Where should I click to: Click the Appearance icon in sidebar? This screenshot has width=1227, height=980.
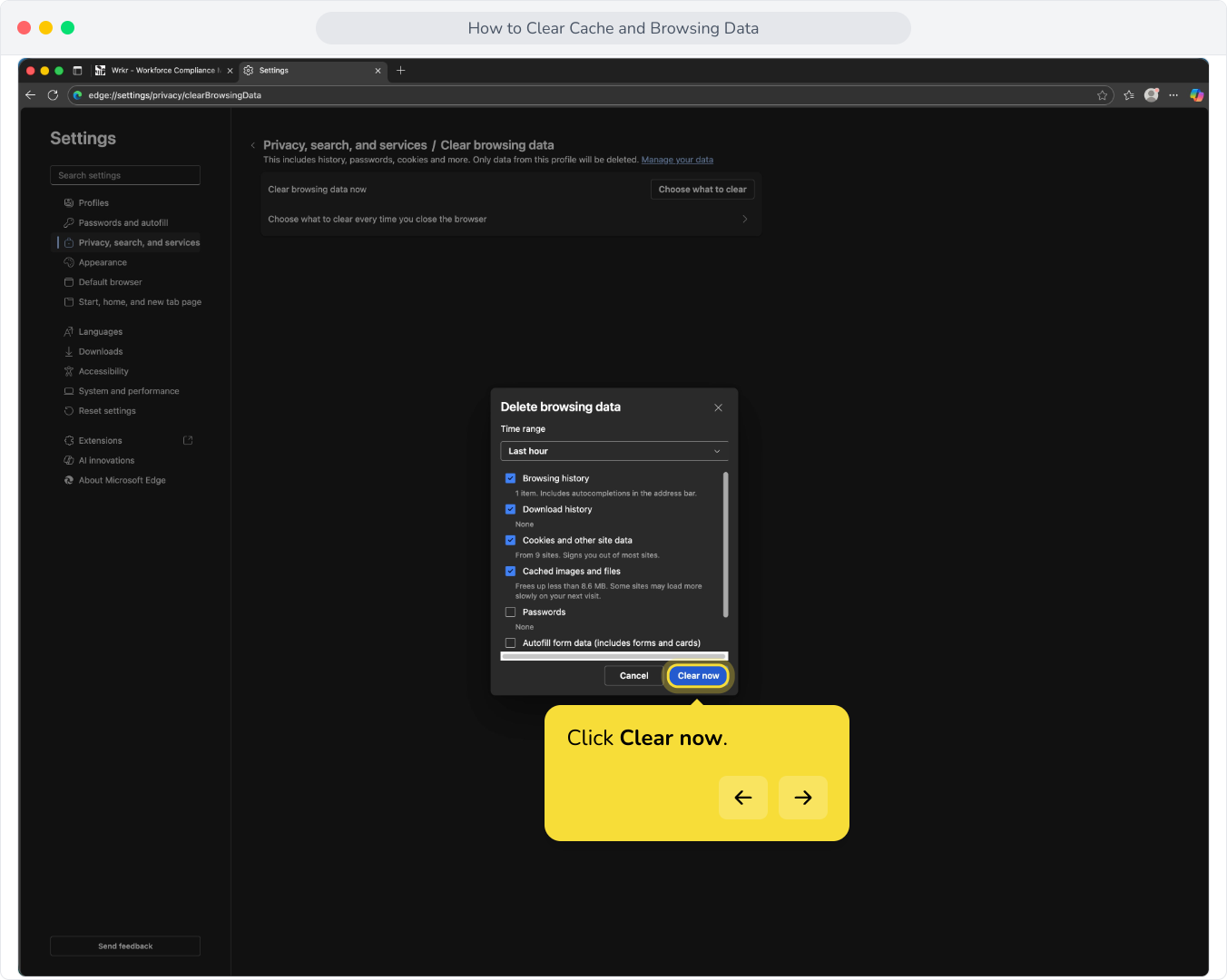click(x=69, y=262)
